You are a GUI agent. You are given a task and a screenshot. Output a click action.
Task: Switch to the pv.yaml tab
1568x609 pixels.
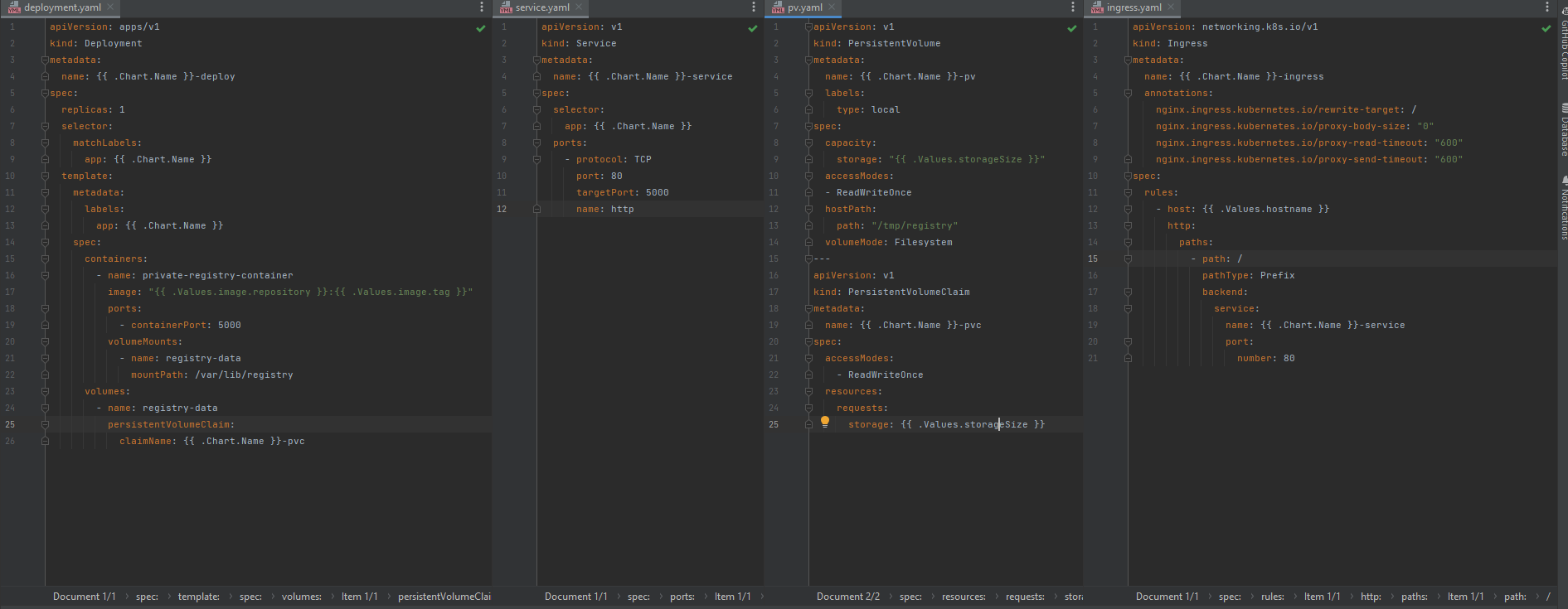[x=803, y=7]
